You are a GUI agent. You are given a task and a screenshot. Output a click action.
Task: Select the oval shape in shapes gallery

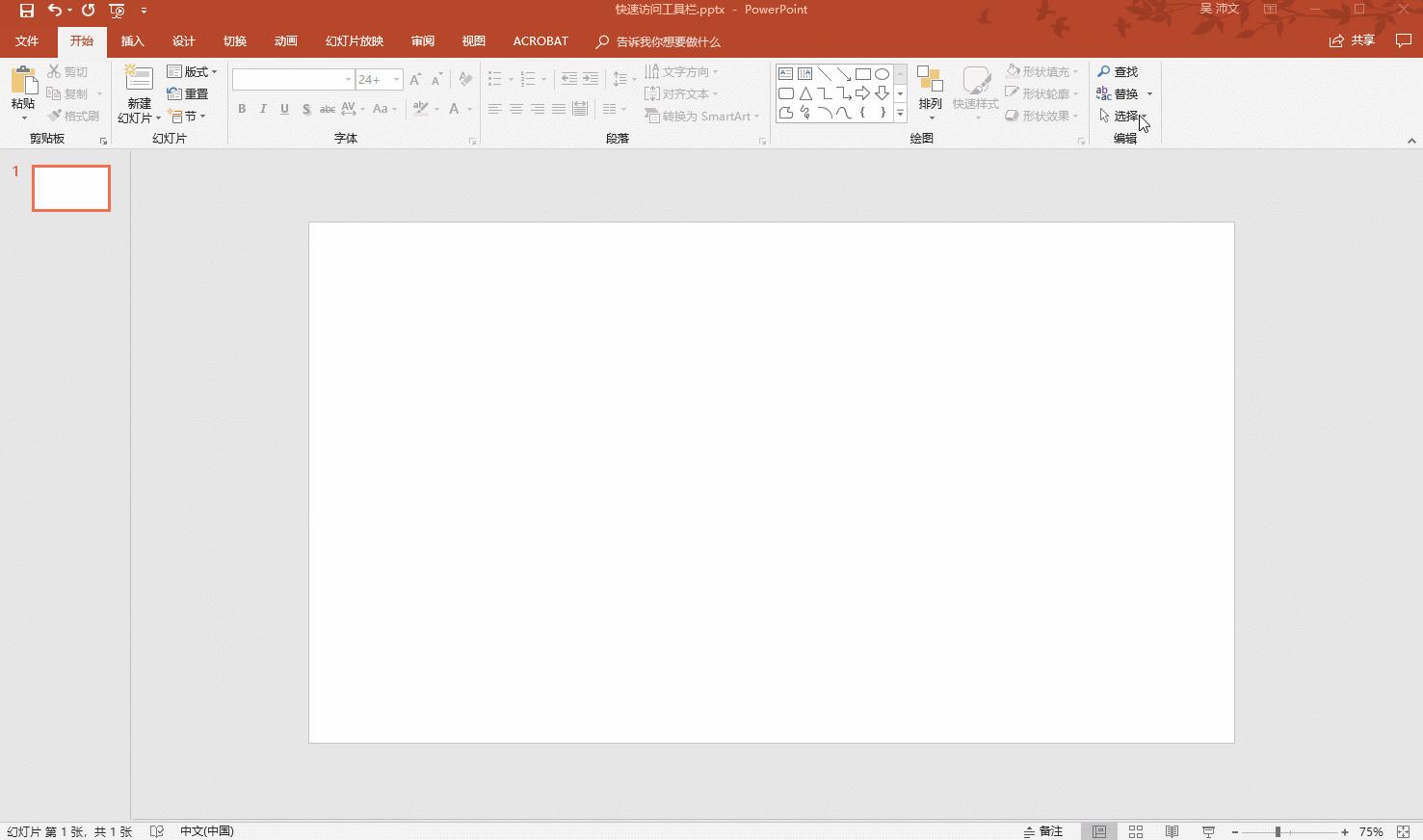[x=882, y=73]
